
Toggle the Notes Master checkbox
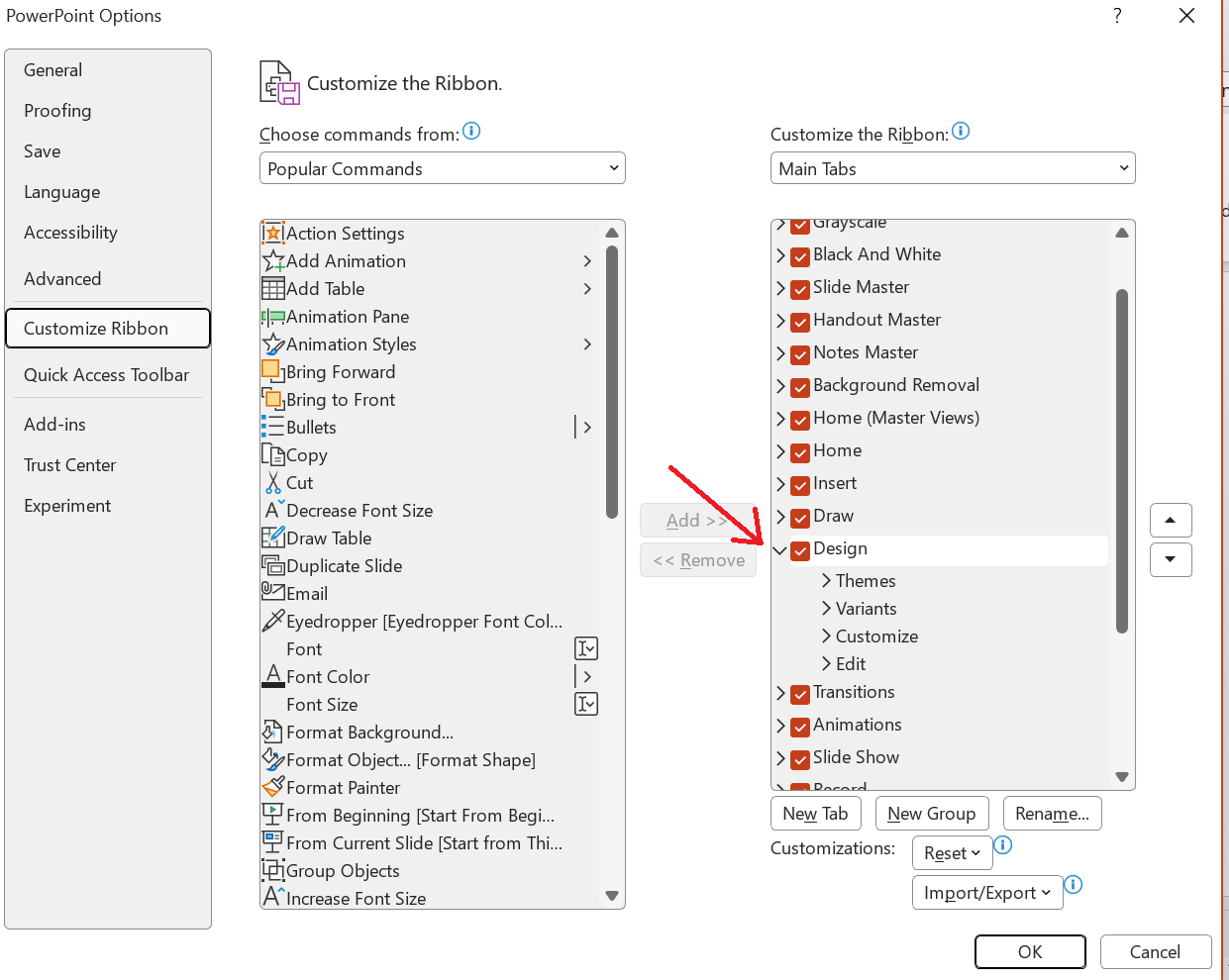pyautogui.click(x=800, y=354)
